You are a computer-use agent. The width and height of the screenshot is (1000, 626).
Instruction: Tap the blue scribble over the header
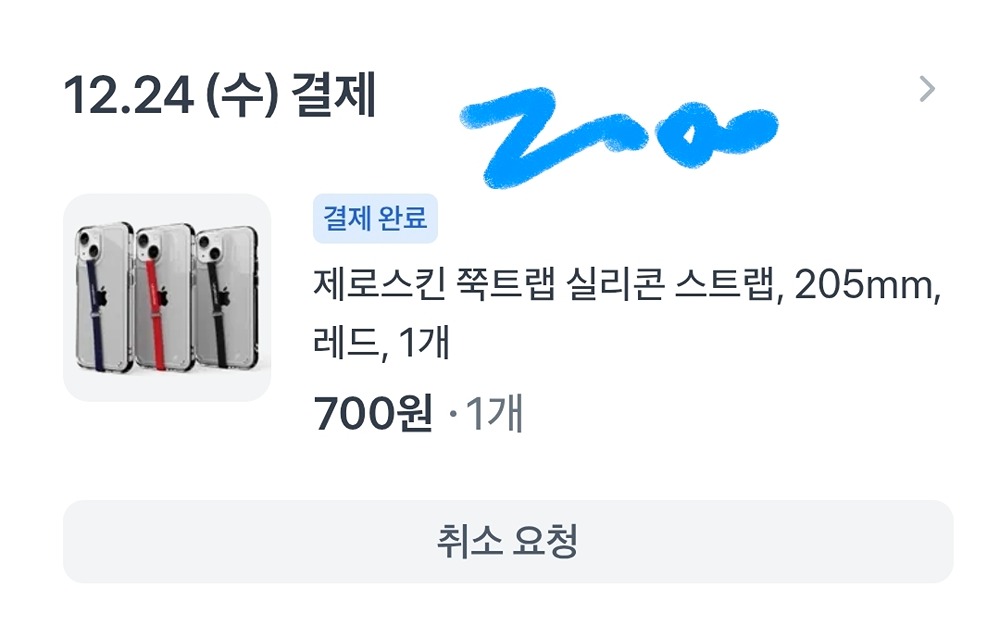619,136
